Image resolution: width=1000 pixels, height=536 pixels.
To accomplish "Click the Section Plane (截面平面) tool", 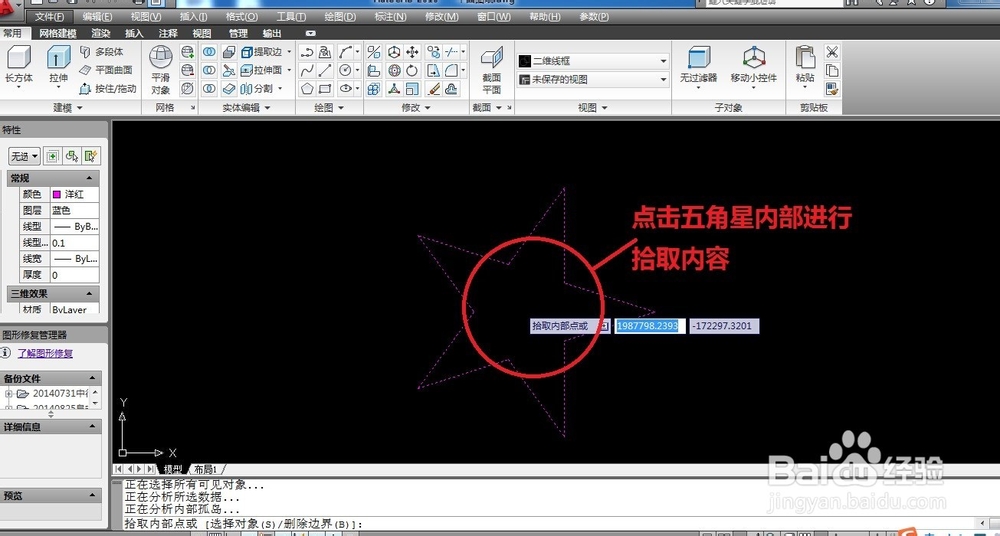I will pos(492,70).
